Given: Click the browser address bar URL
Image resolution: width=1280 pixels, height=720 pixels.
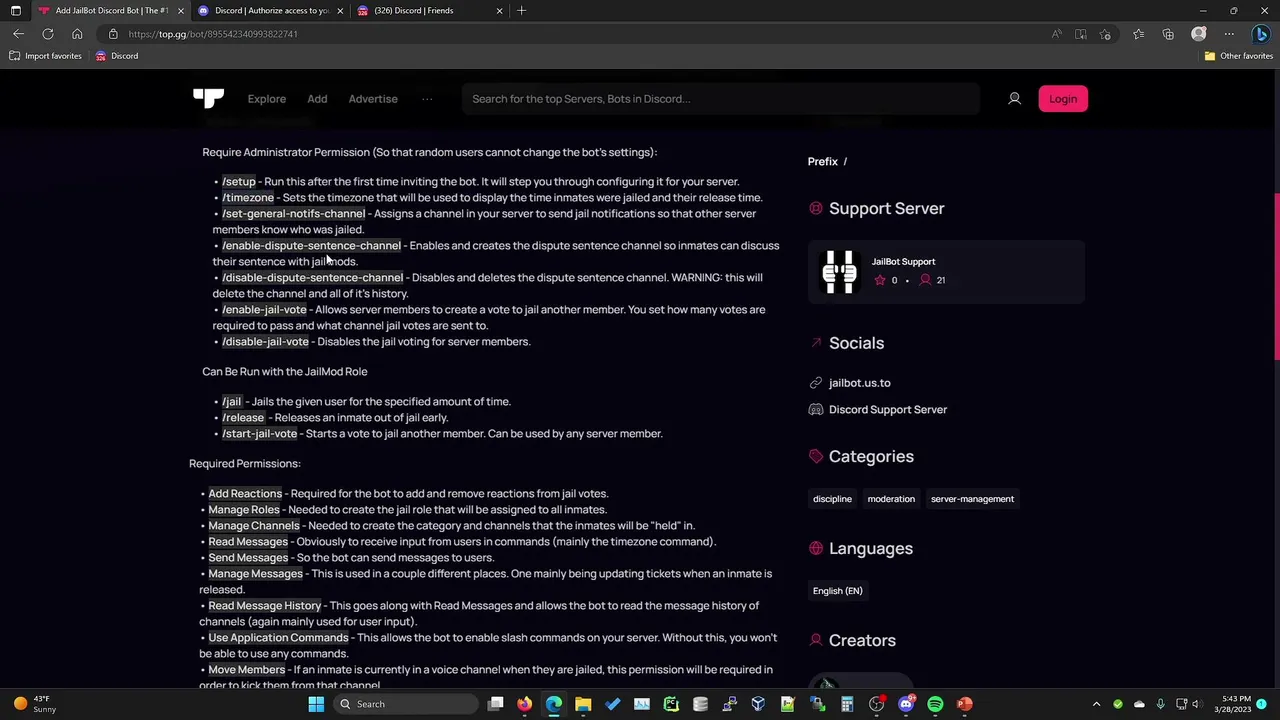Looking at the screenshot, I should (x=213, y=34).
